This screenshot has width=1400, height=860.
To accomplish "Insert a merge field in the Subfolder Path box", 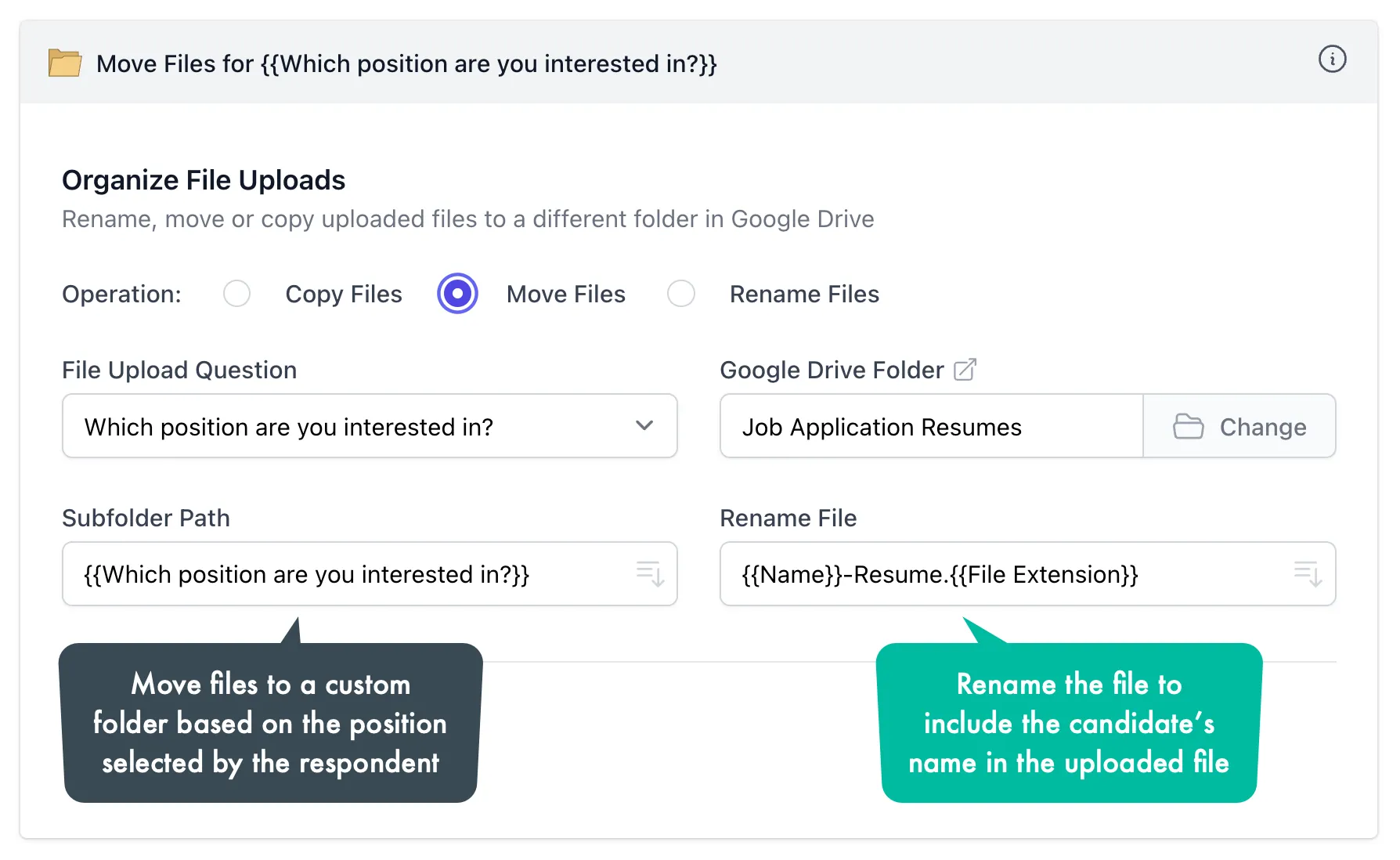I will tap(650, 574).
